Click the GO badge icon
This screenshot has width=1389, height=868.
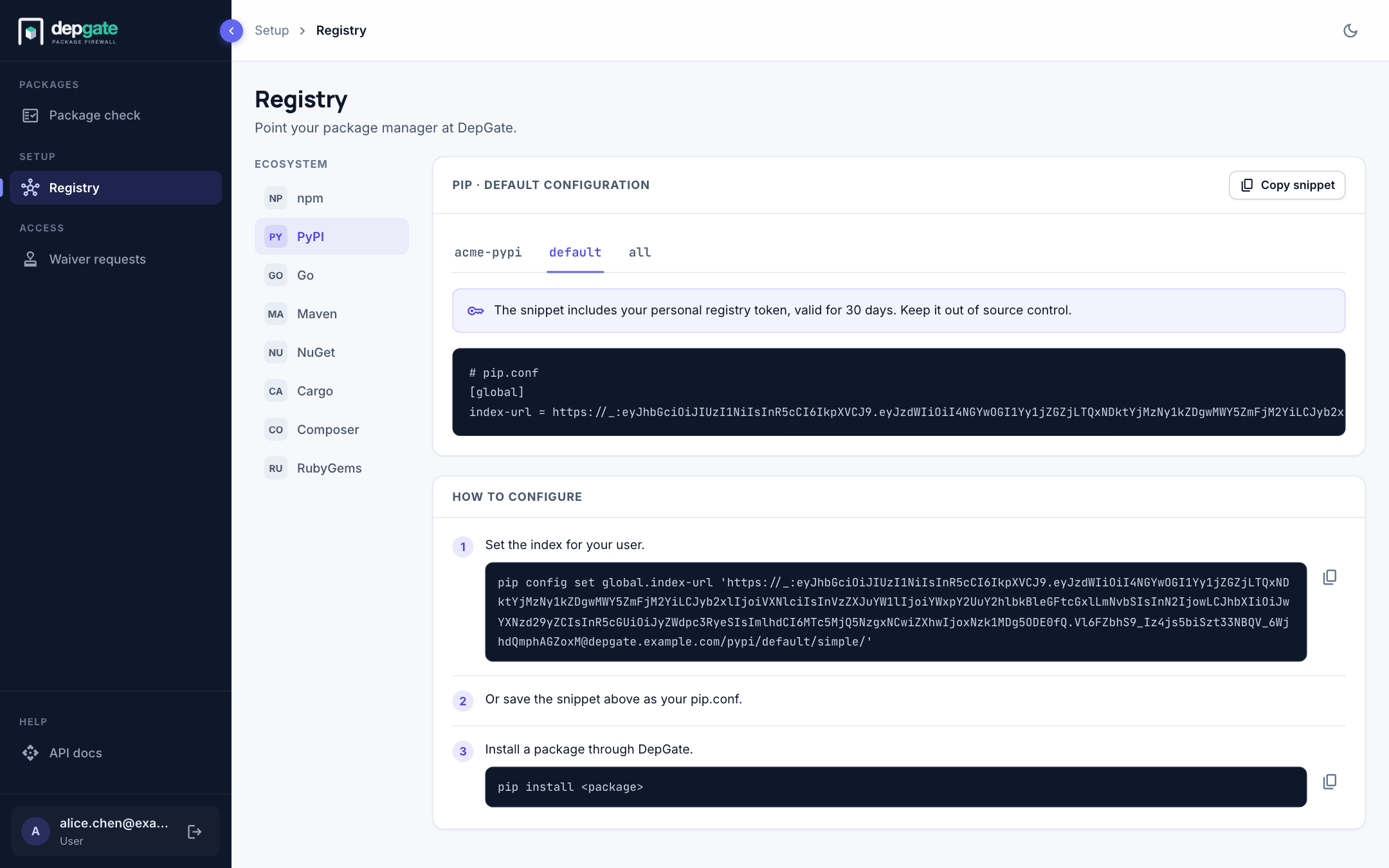pyautogui.click(x=276, y=275)
